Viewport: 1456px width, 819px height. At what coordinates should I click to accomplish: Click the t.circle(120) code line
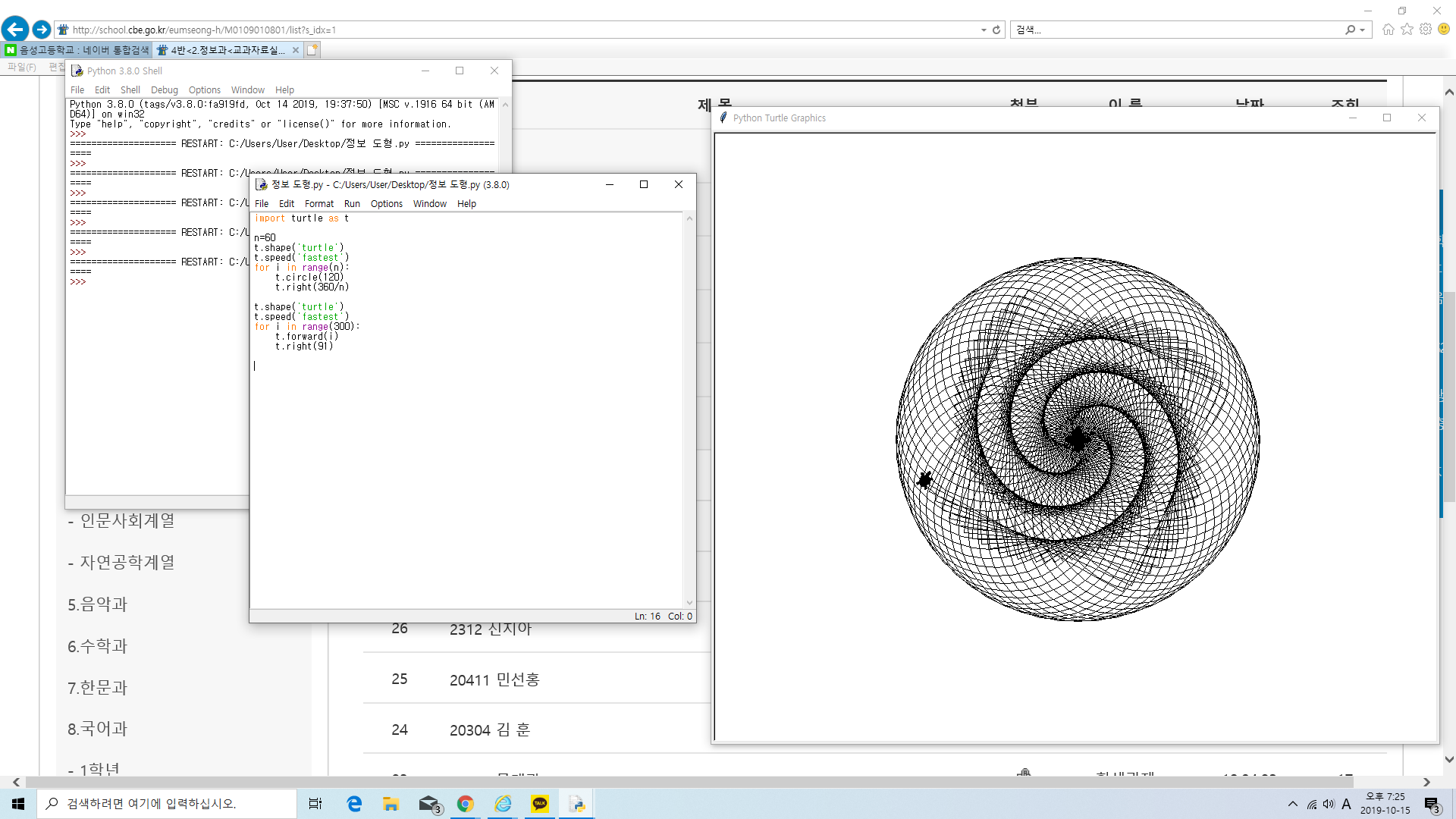(x=309, y=278)
